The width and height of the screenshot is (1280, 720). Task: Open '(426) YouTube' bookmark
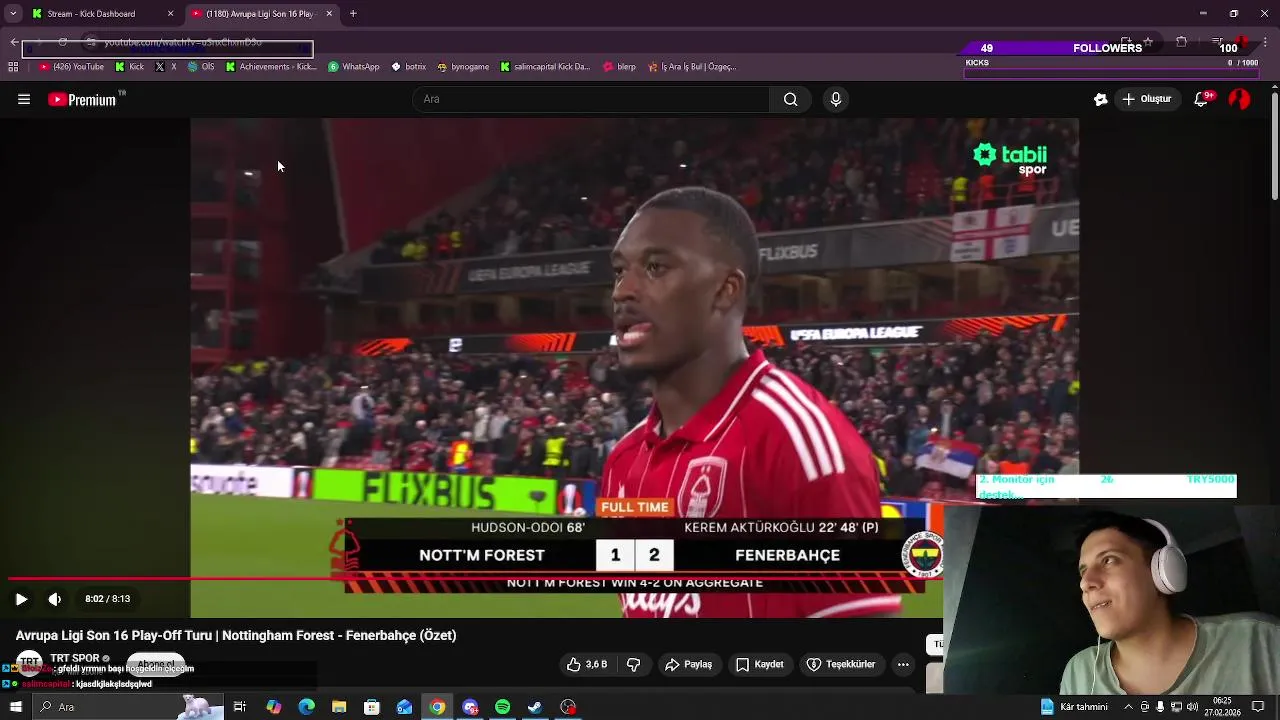(71, 67)
